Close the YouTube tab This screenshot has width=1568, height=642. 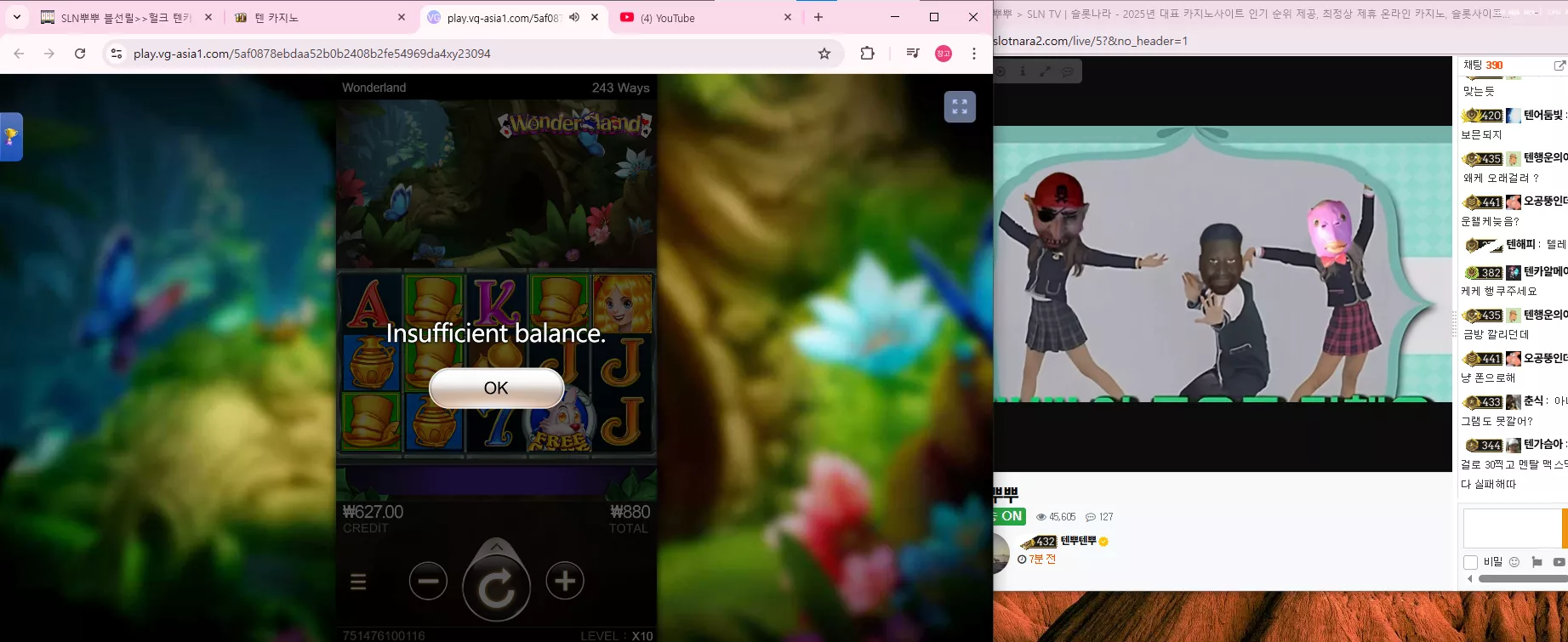[x=788, y=17]
